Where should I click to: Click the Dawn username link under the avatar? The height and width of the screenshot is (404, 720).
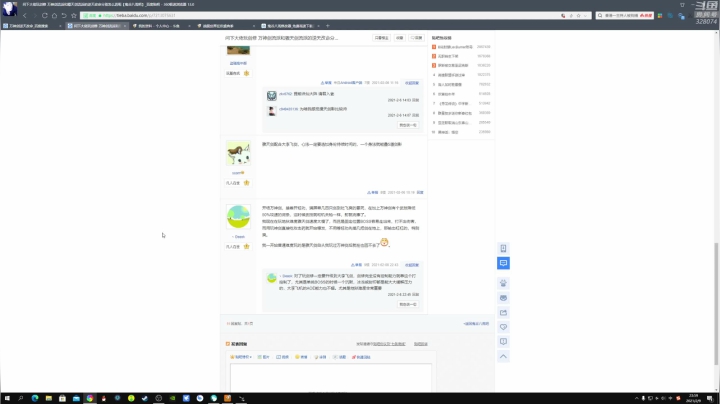click(239, 237)
